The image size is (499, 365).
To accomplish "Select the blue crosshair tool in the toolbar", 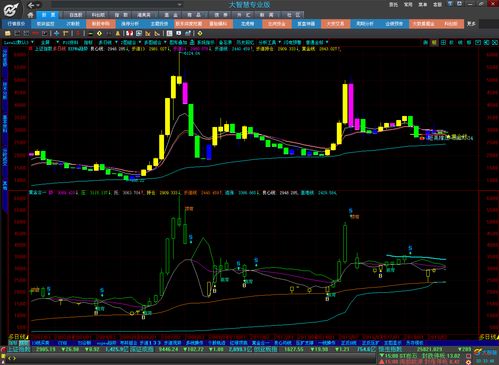I will point(56,33).
